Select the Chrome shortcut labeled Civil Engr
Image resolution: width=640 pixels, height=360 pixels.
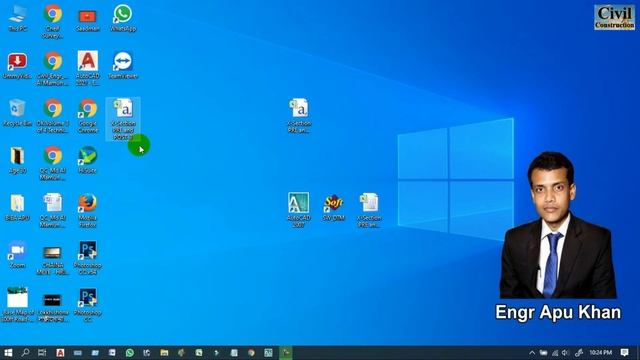click(53, 68)
